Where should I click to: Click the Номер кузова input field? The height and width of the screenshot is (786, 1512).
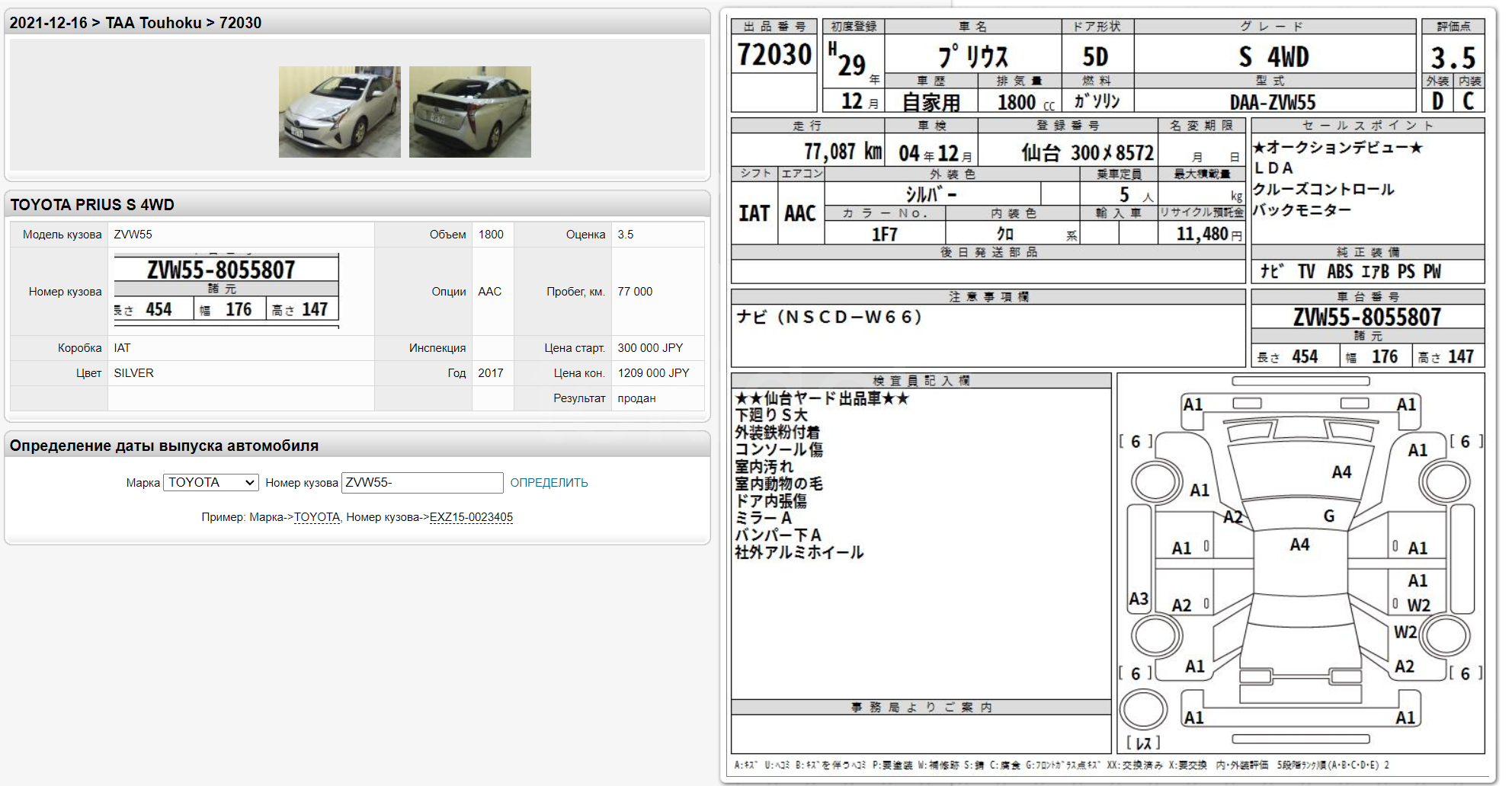tap(422, 482)
